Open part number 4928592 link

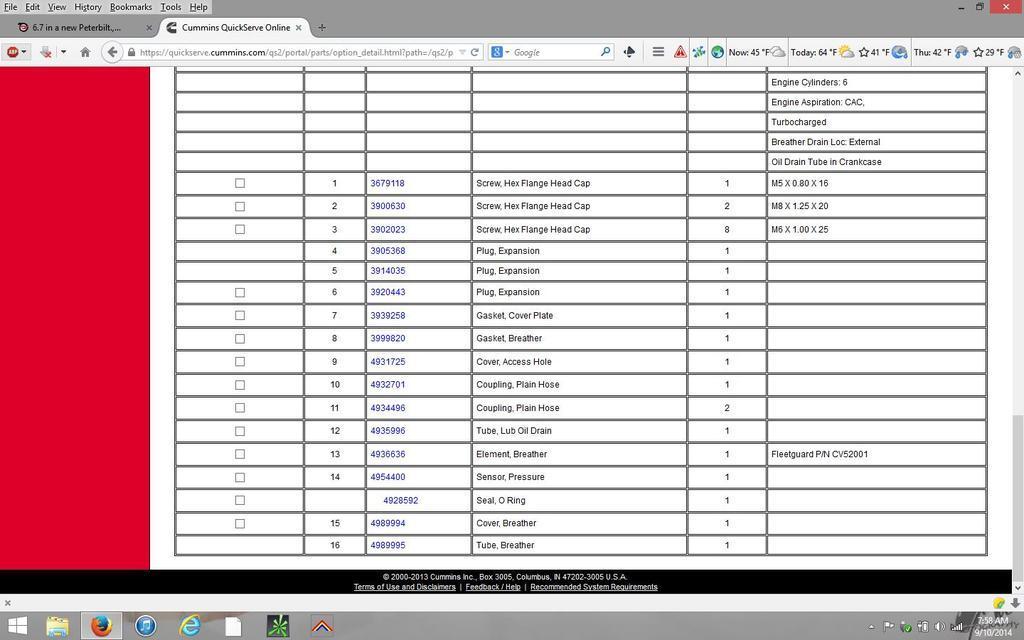pos(400,500)
